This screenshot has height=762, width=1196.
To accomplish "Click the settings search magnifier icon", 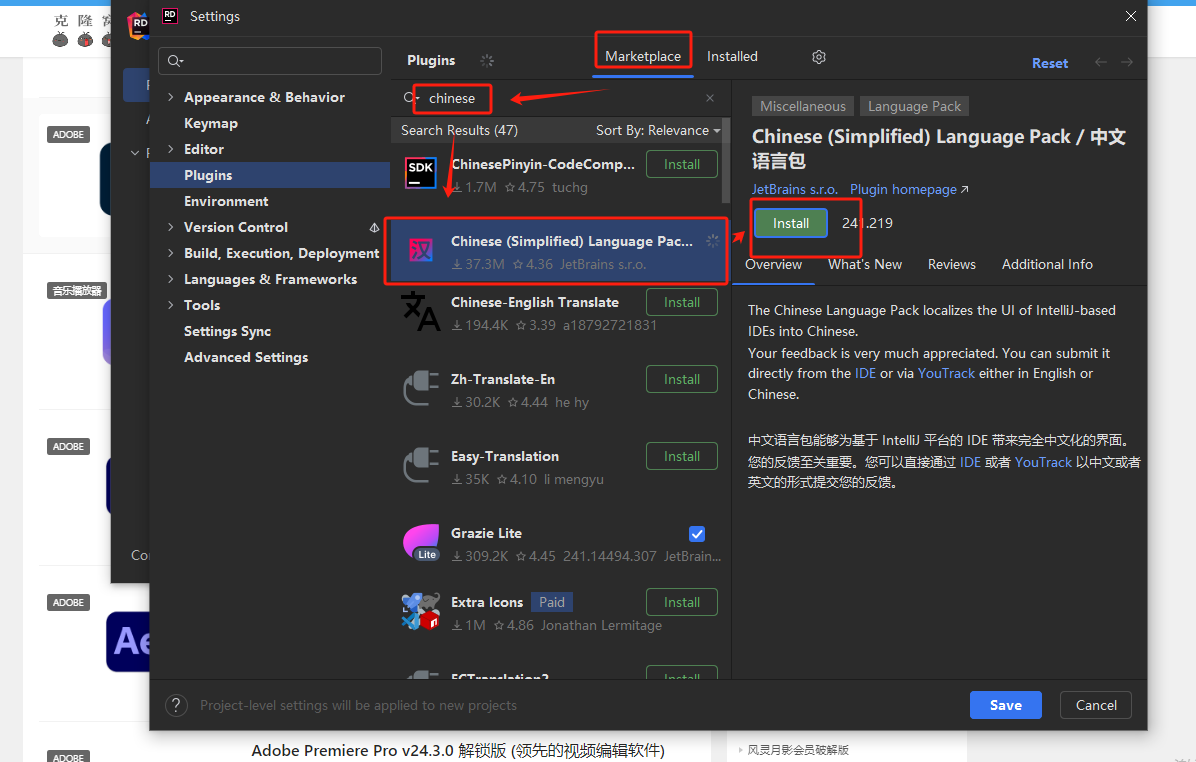I will tap(175, 61).
